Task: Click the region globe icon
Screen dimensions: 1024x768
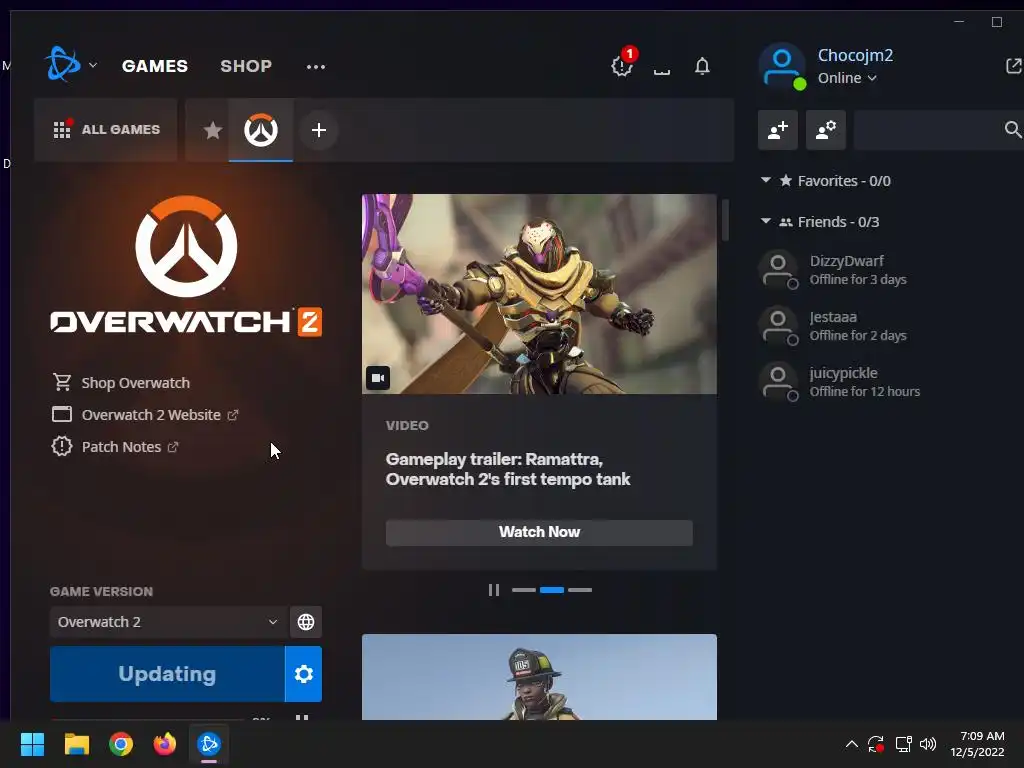Action: click(x=306, y=622)
